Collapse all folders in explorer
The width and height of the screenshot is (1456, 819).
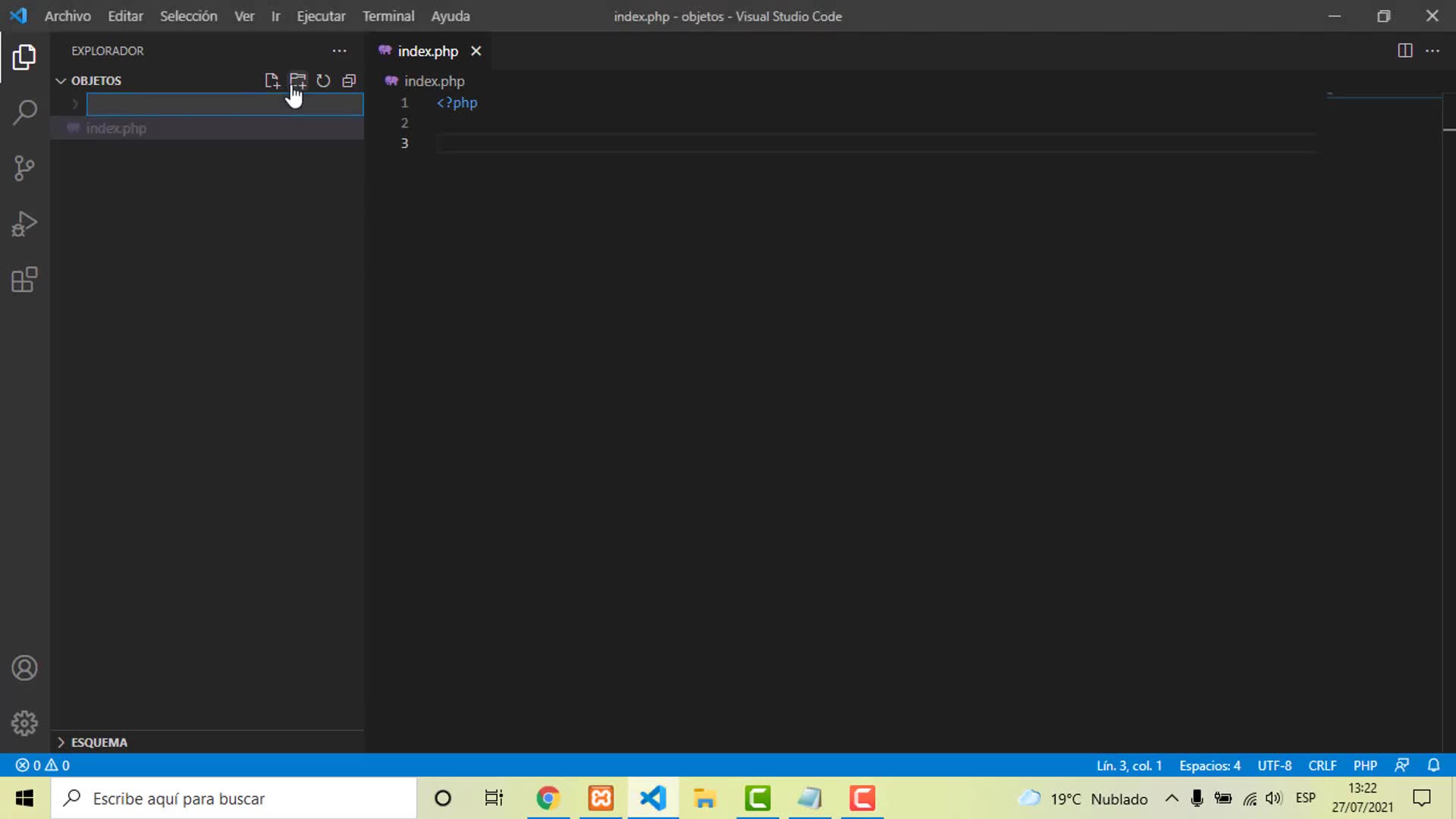[349, 80]
